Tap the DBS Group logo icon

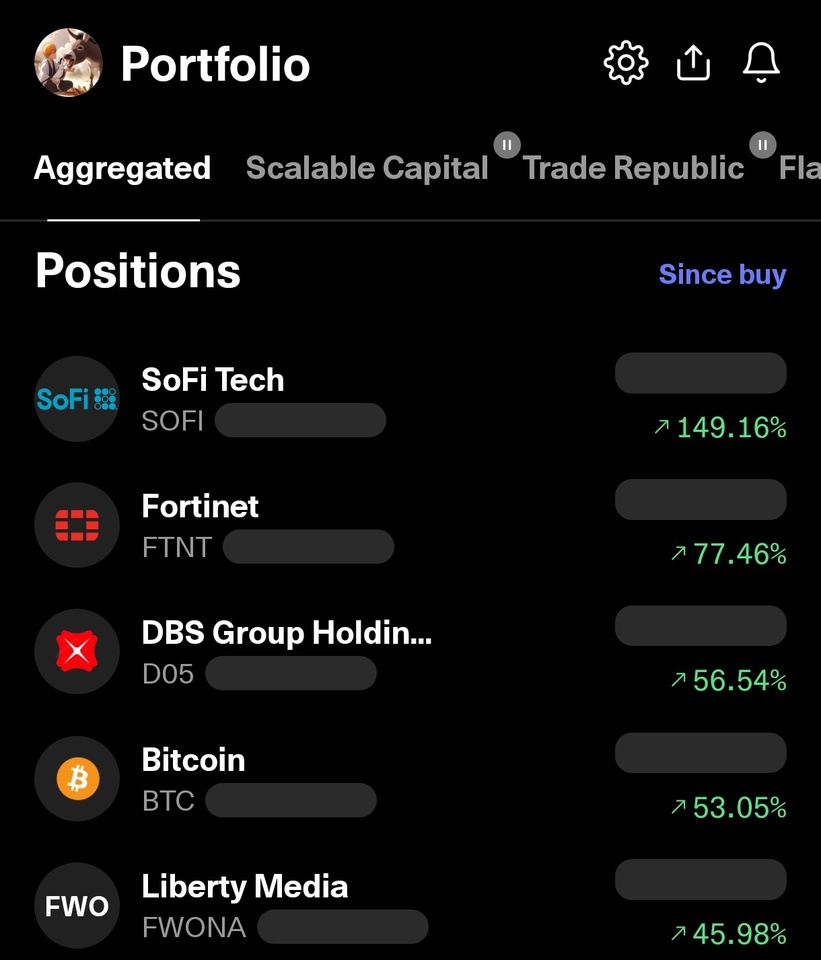77,651
